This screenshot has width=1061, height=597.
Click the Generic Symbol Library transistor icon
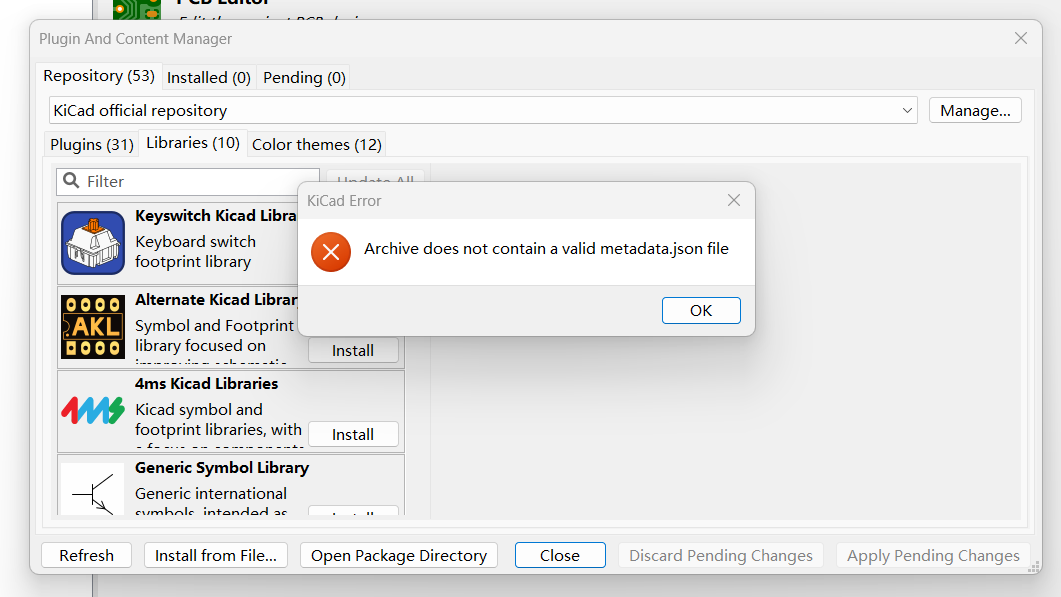point(92,489)
